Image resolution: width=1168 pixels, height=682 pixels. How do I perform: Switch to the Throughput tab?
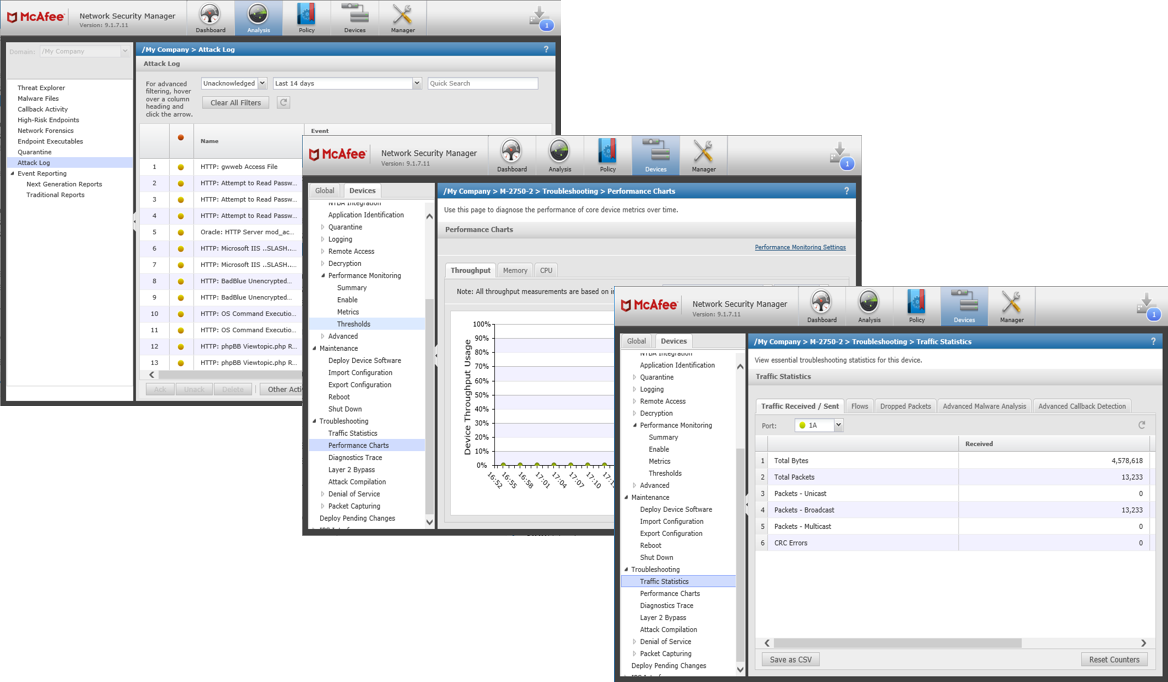tap(470, 270)
